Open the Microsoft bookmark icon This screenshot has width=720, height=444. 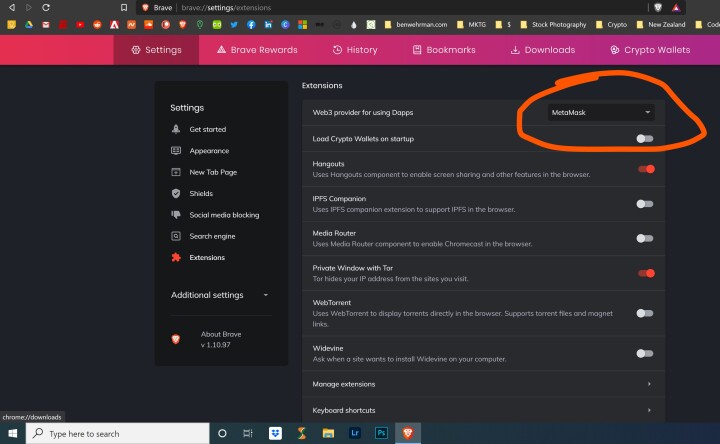(302, 24)
